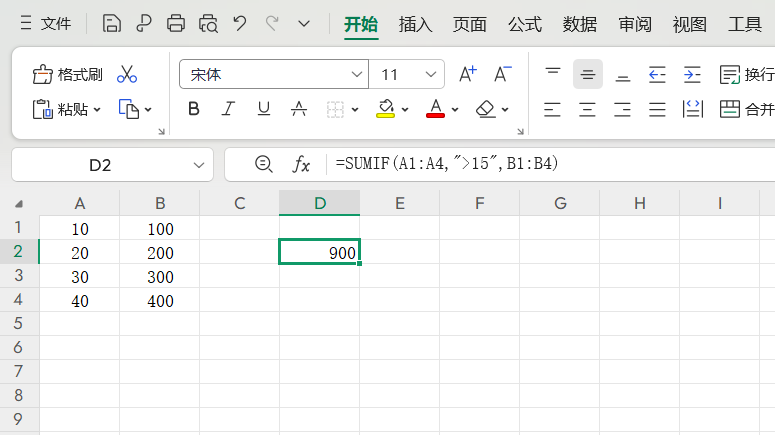Click the Cut scissors icon
This screenshot has height=435, width=775.
click(x=127, y=74)
